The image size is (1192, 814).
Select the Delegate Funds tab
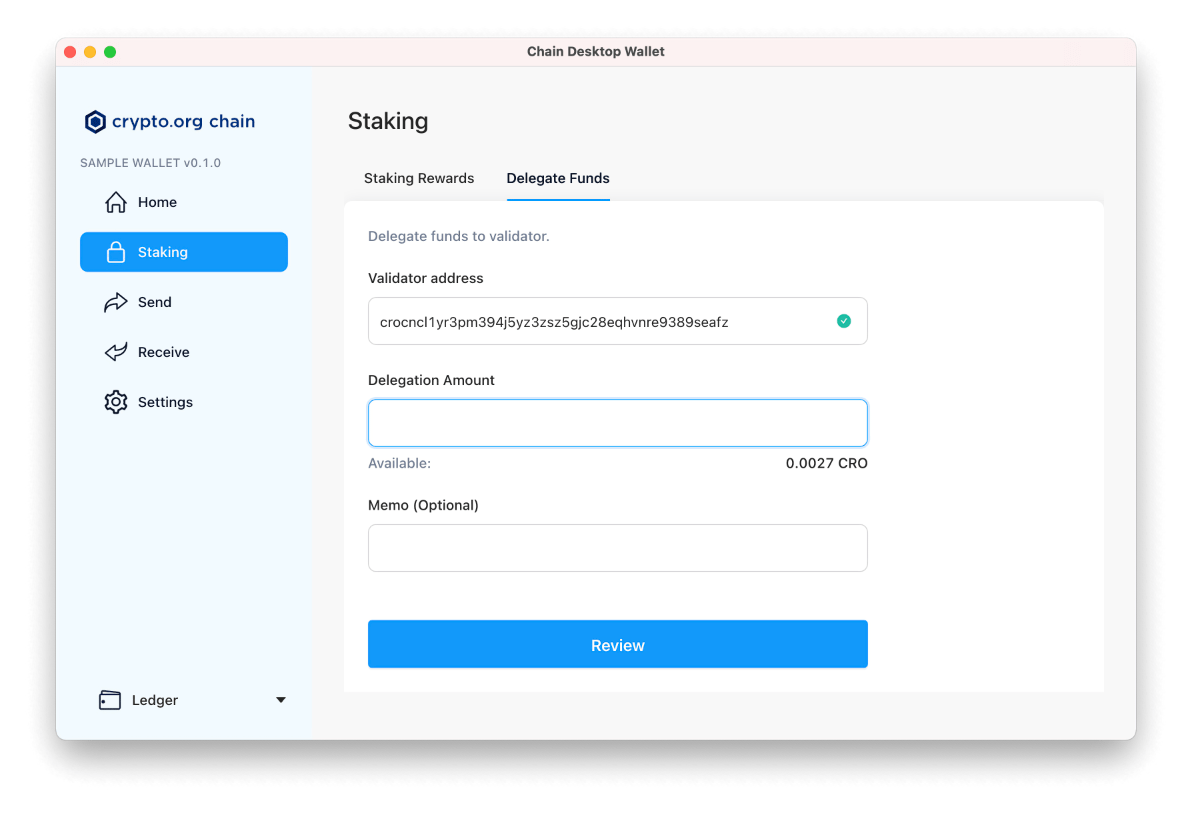click(x=557, y=178)
